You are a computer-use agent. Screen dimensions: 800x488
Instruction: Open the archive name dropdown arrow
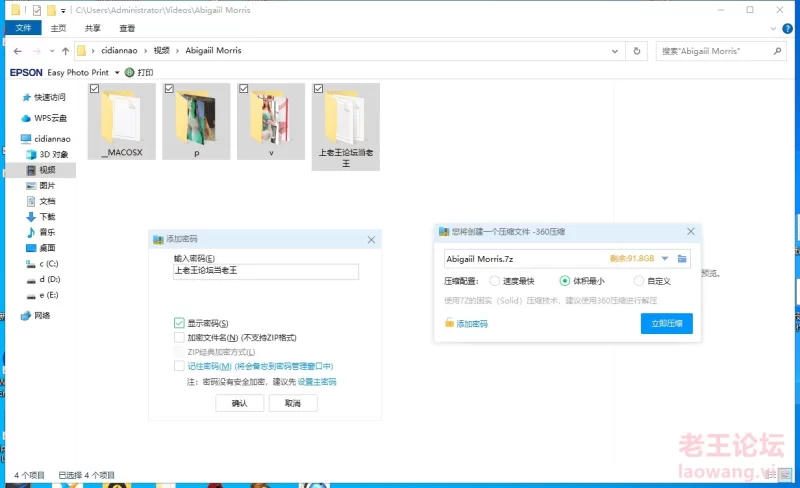pyautogui.click(x=664, y=259)
